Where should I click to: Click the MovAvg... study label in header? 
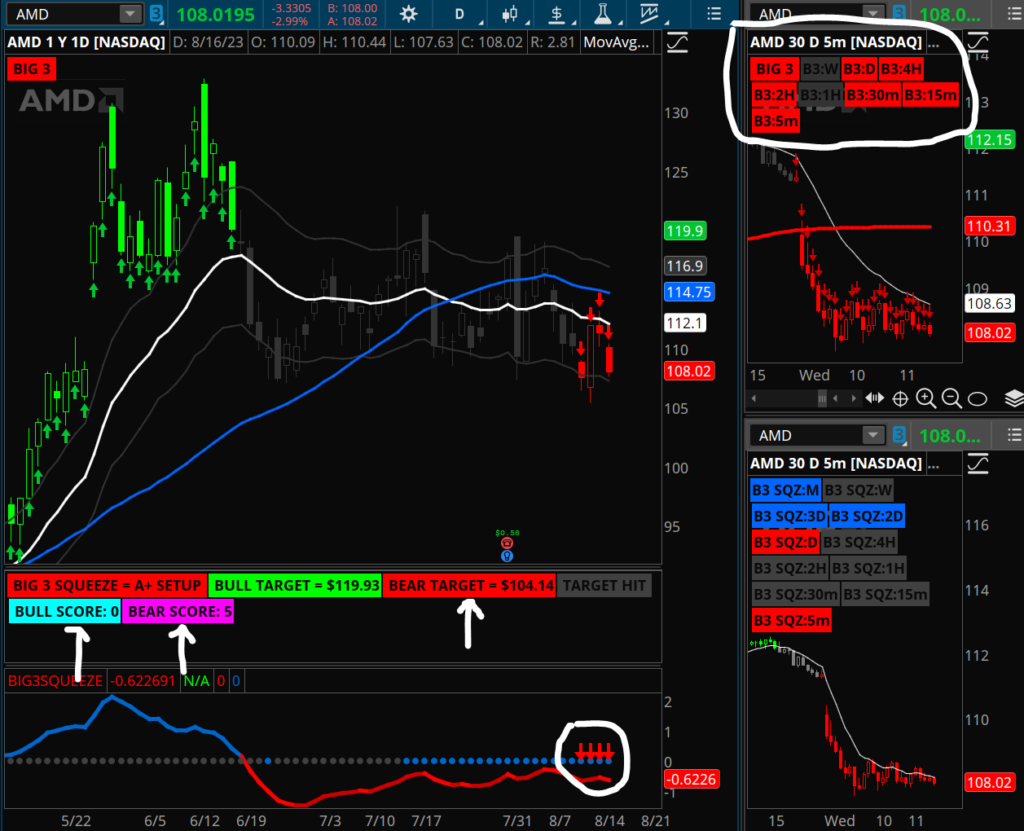pos(616,42)
